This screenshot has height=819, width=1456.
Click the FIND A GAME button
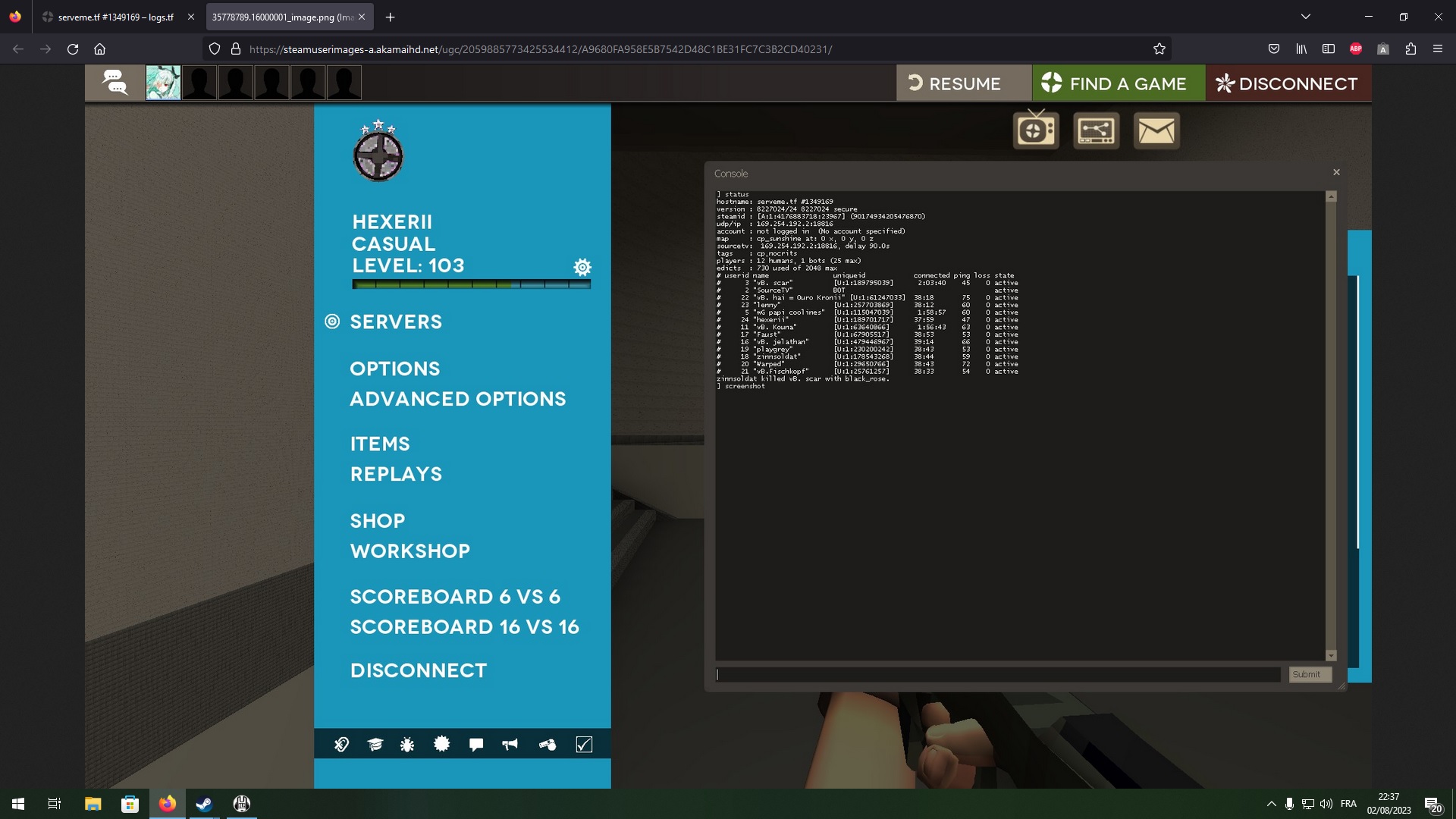1119,83
